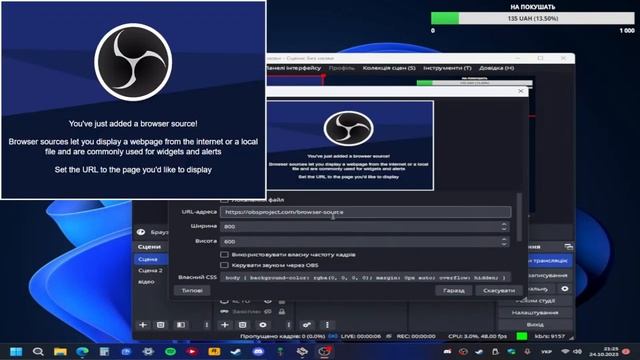Image resolution: width=640 pixels, height=360 pixels.
Task: Open 'Колекція сцен (S)' menu
Action: point(389,68)
